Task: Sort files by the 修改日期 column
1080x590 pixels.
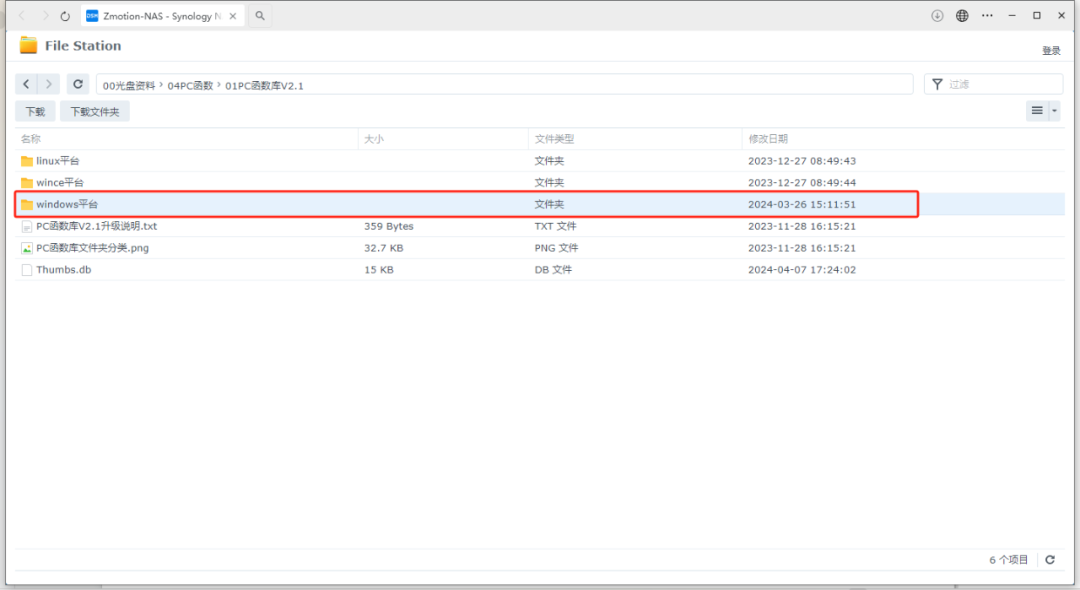Action: 770,138
